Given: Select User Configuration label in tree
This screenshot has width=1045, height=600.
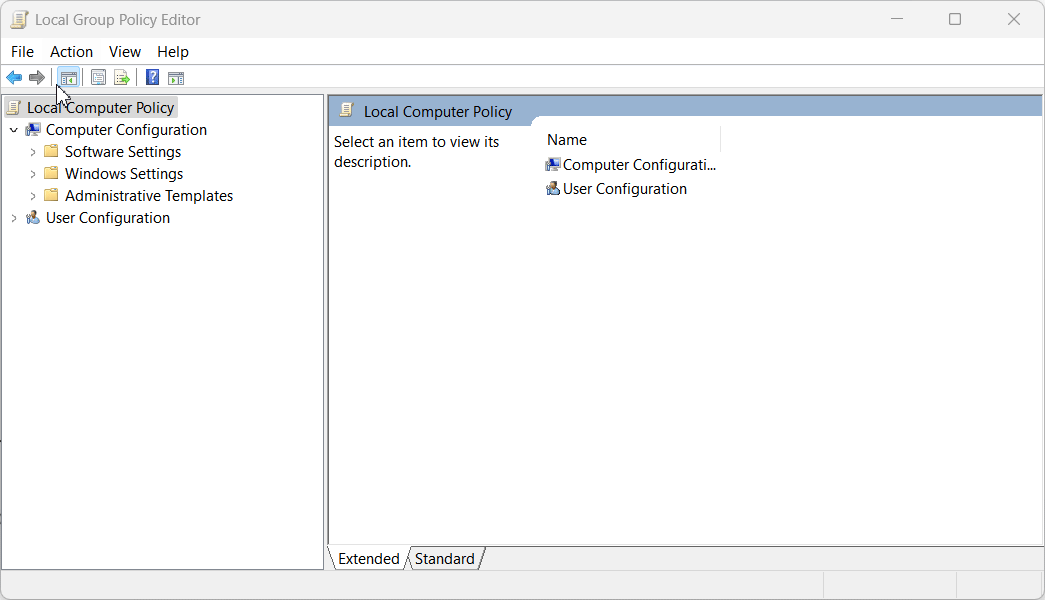Looking at the screenshot, I should click(107, 217).
